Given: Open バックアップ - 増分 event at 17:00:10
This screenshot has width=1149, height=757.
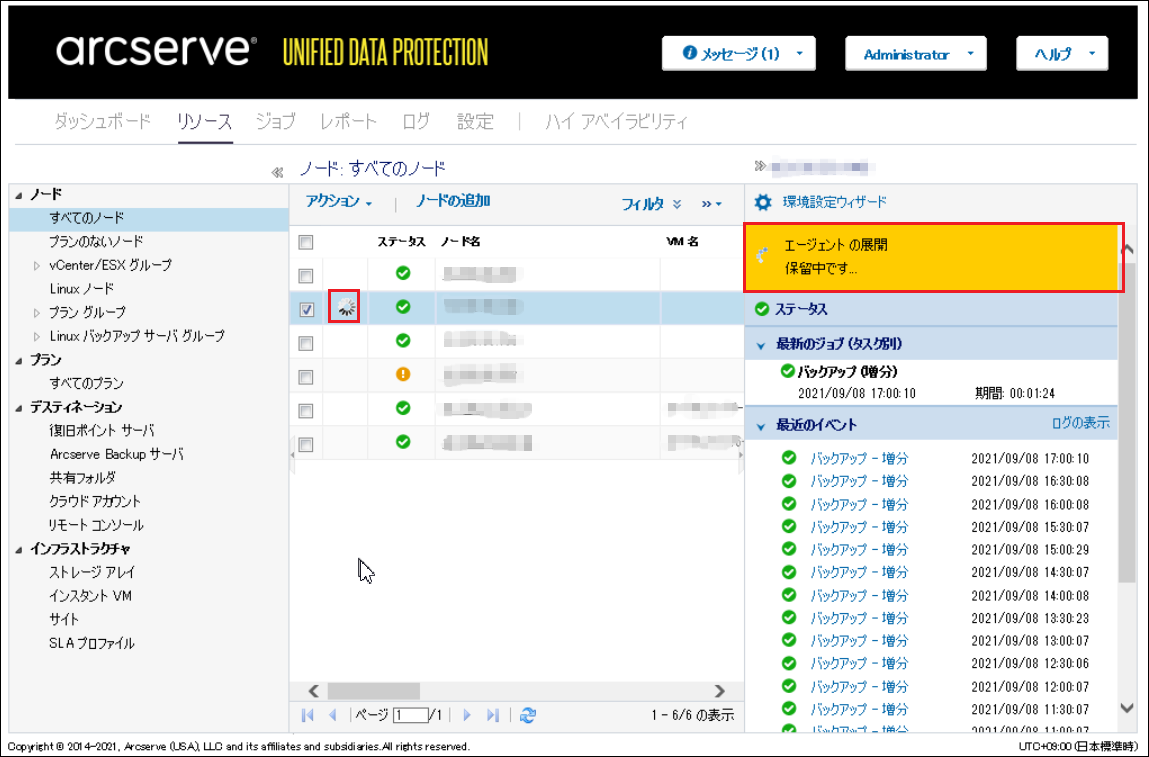Looking at the screenshot, I should (859, 459).
